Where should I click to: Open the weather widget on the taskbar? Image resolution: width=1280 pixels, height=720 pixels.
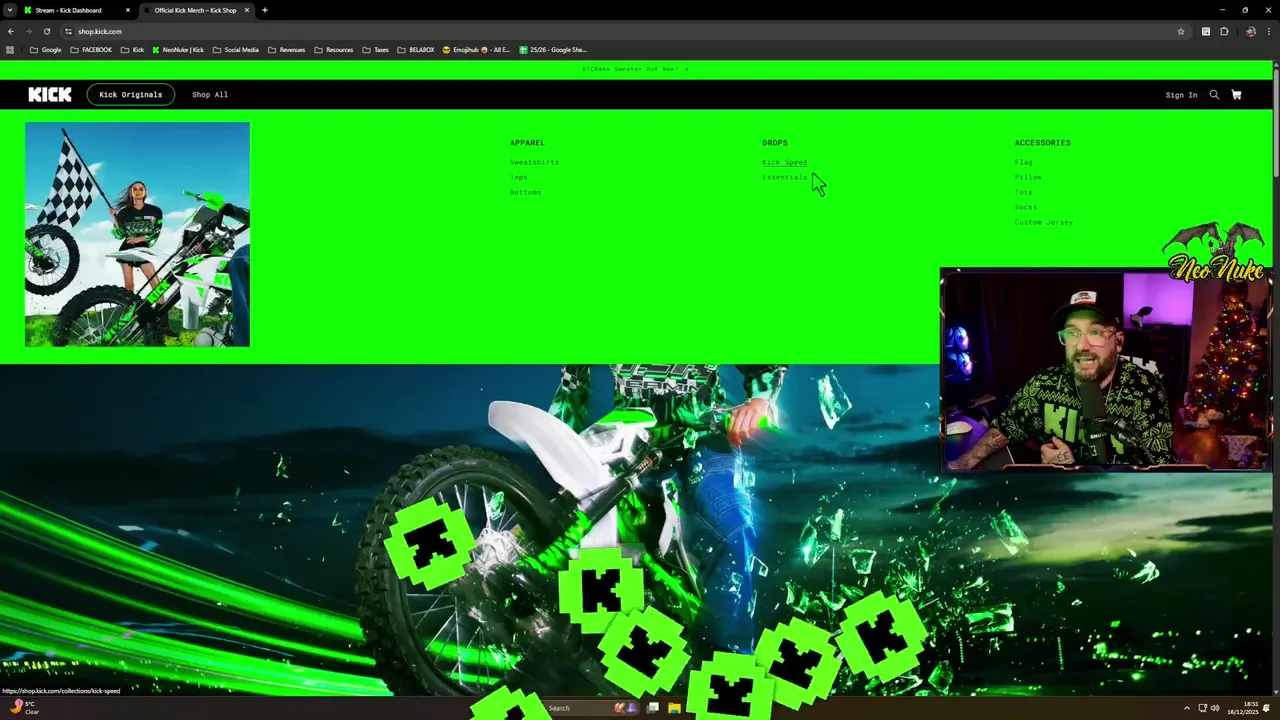(x=25, y=707)
